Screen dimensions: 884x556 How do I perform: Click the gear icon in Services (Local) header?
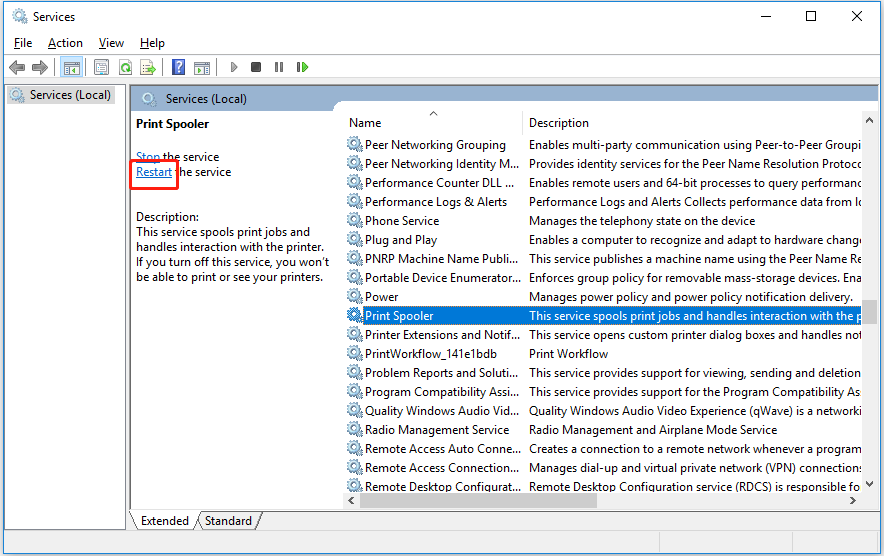click(x=149, y=99)
